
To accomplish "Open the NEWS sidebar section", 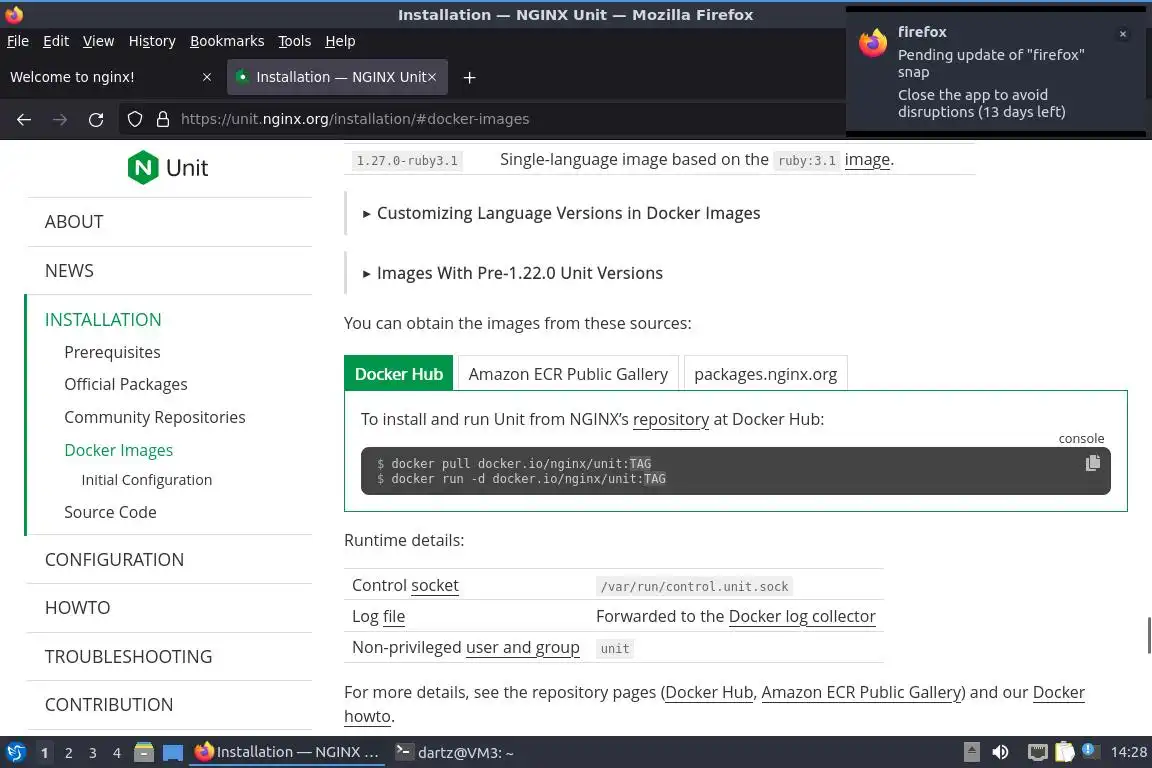I will tap(69, 270).
